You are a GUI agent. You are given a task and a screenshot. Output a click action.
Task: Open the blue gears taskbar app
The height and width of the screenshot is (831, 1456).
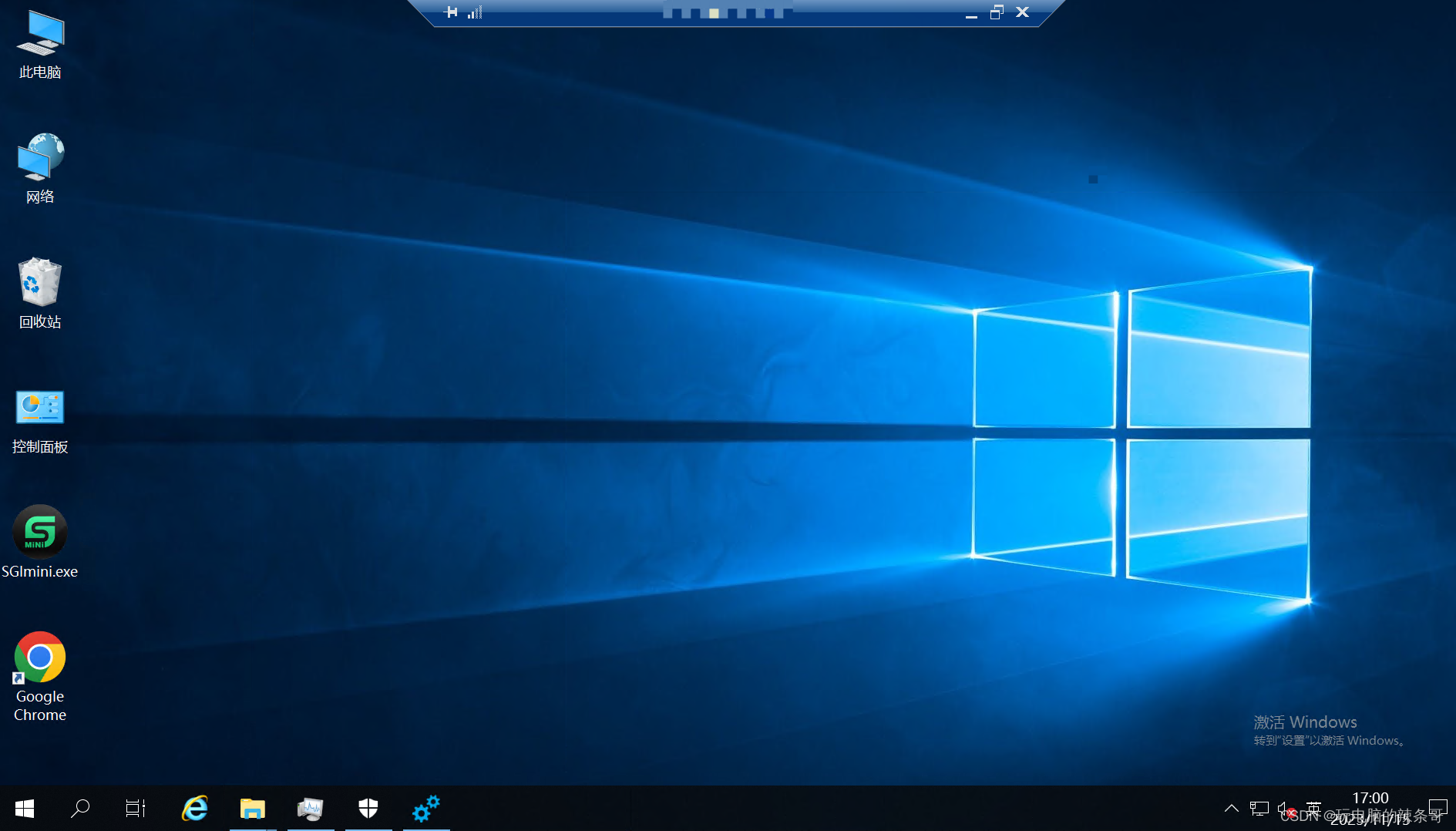426,809
